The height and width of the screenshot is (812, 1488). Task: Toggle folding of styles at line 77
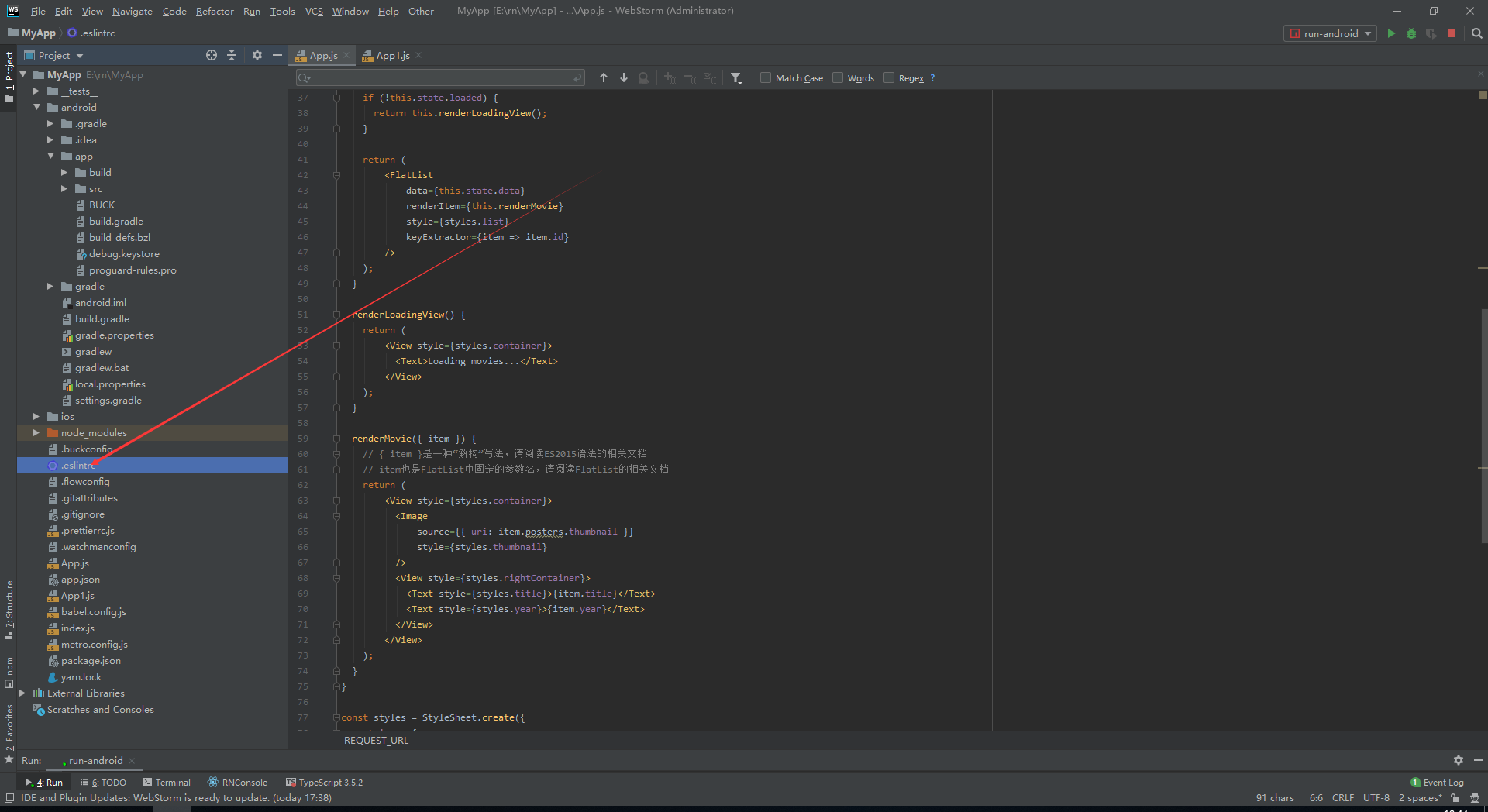pos(336,717)
